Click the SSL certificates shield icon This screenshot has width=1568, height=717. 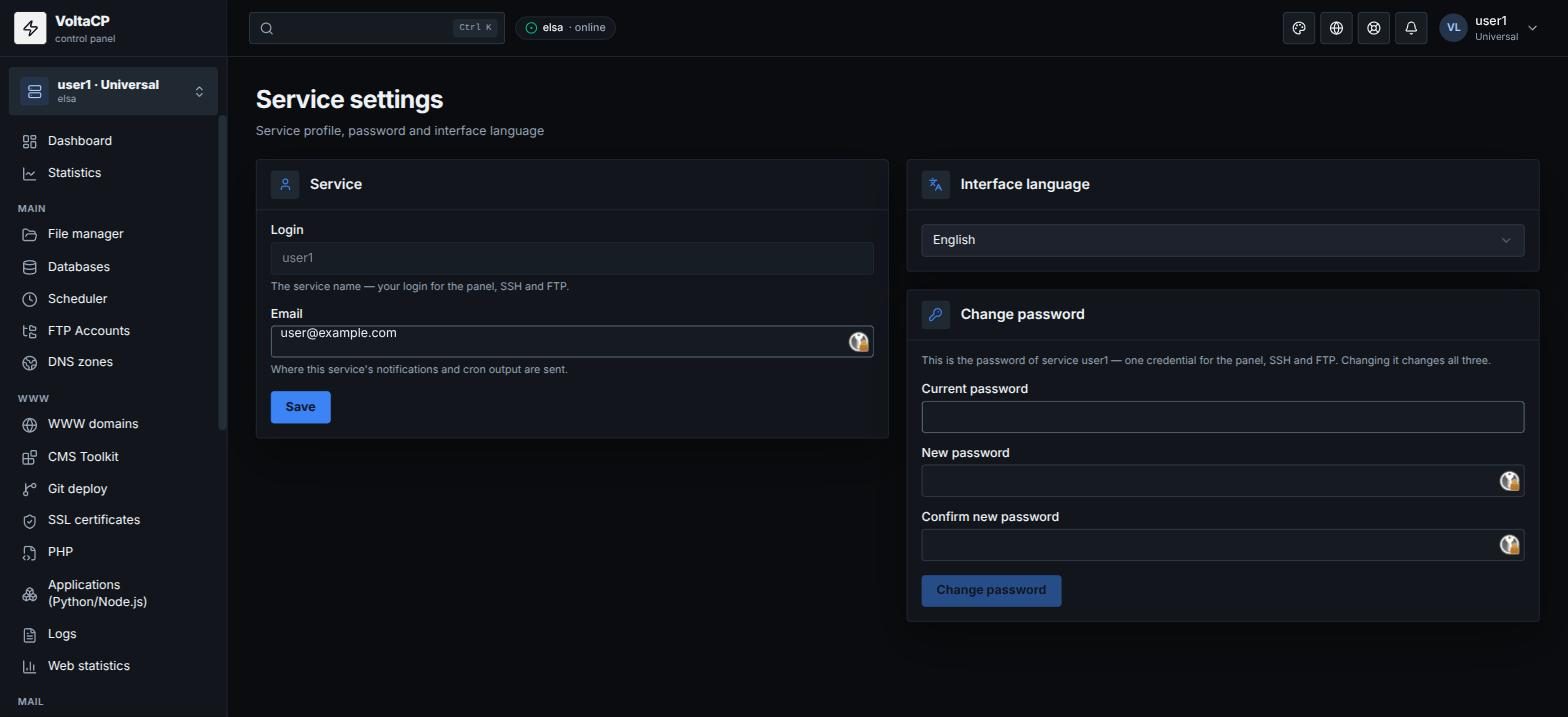pos(30,520)
